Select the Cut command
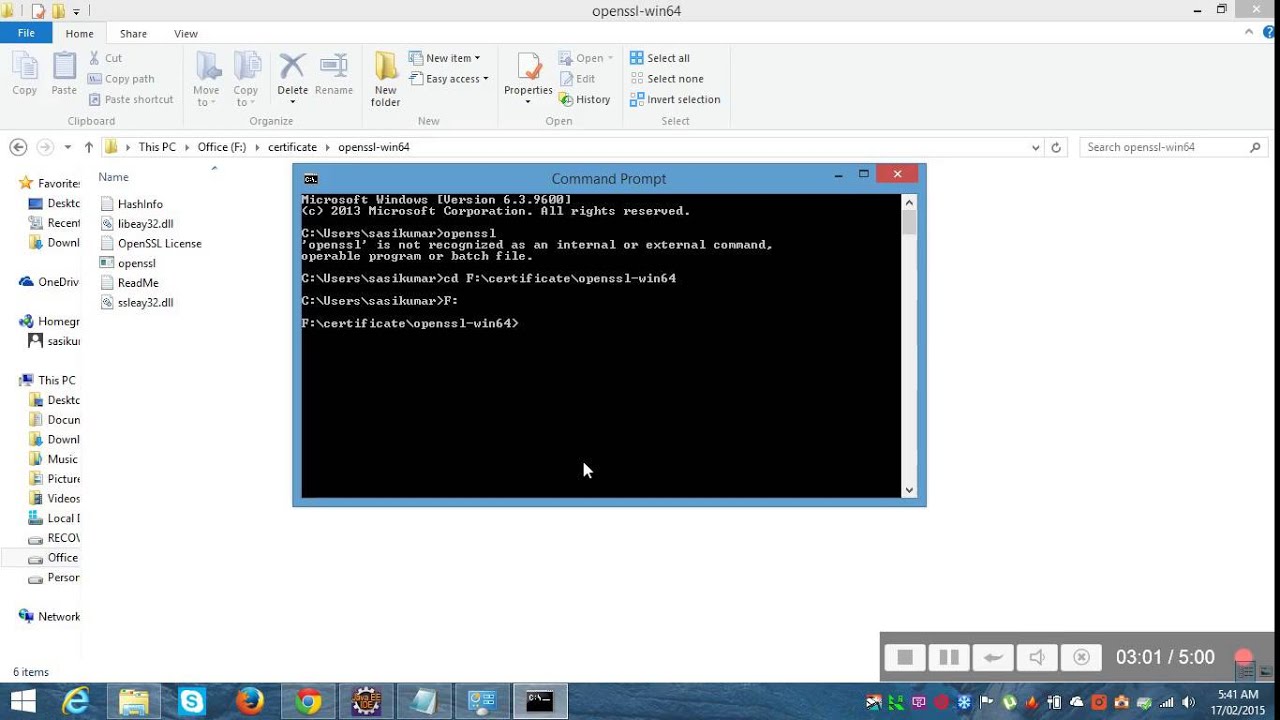Screen dimensions: 1280x720 105,58
